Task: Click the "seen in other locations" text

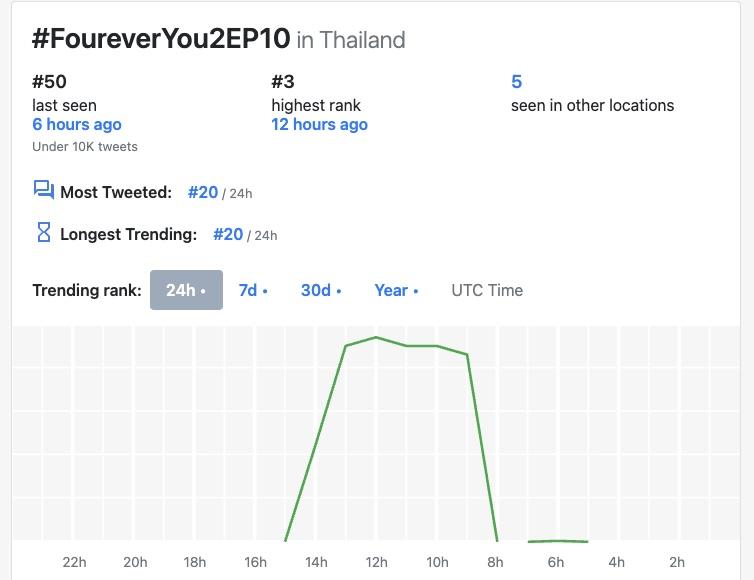Action: [x=592, y=105]
